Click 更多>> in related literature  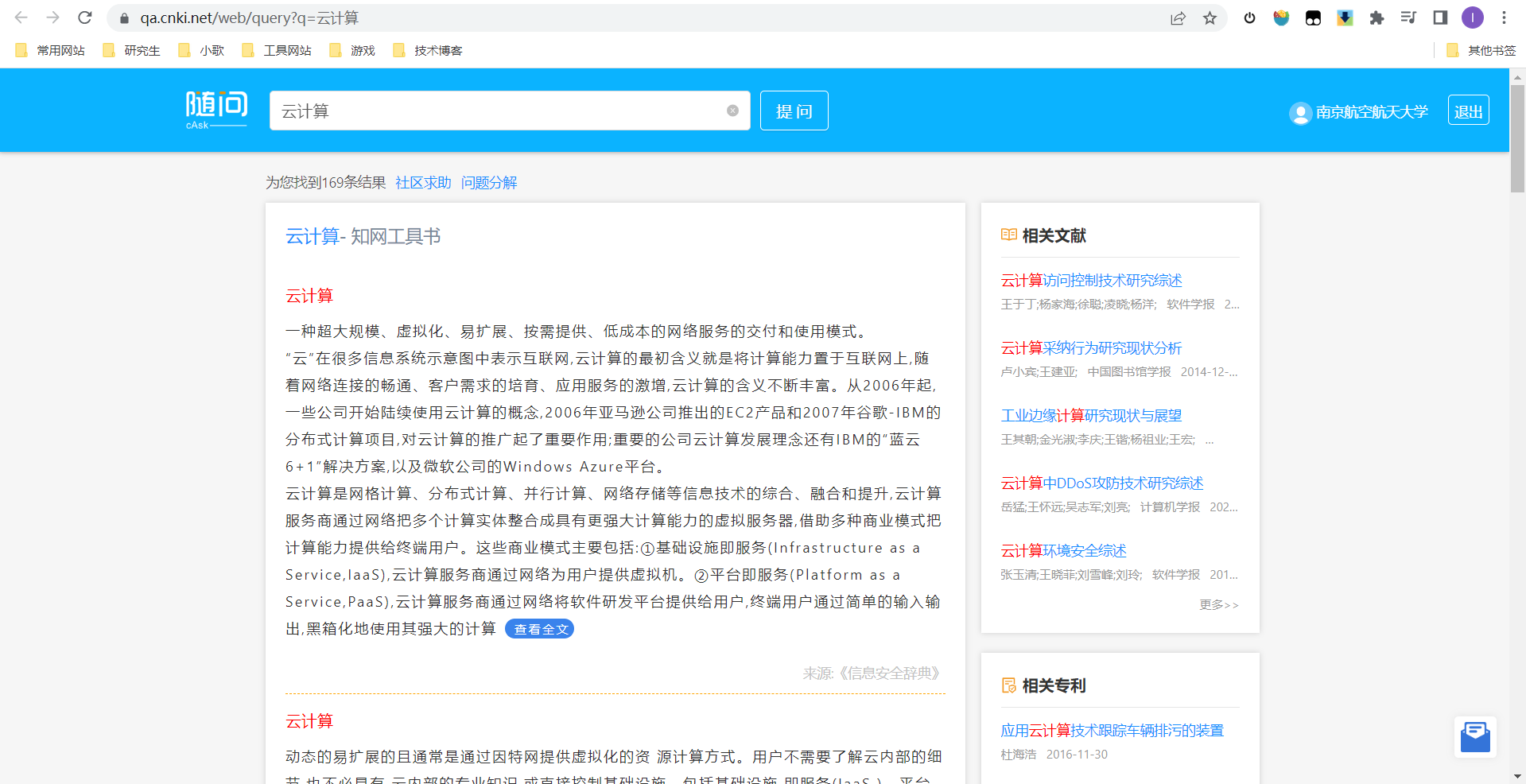click(1218, 604)
